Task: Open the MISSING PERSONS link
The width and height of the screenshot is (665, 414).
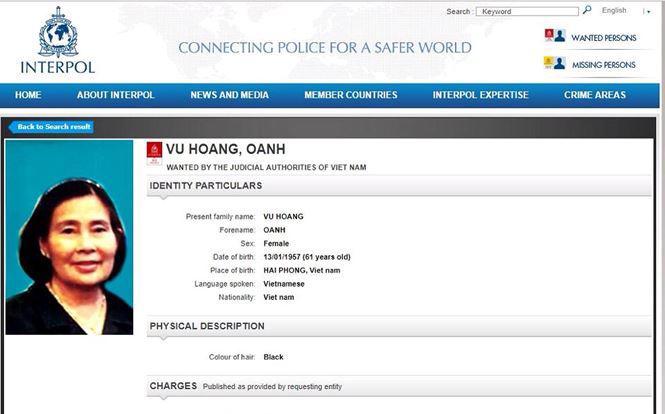Action: pyautogui.click(x=603, y=65)
